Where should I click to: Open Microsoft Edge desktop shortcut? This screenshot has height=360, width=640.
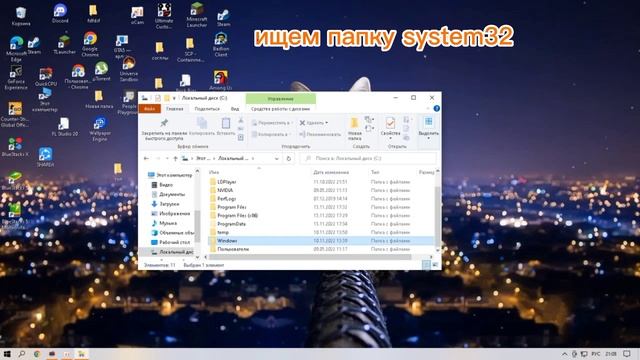click(16, 48)
